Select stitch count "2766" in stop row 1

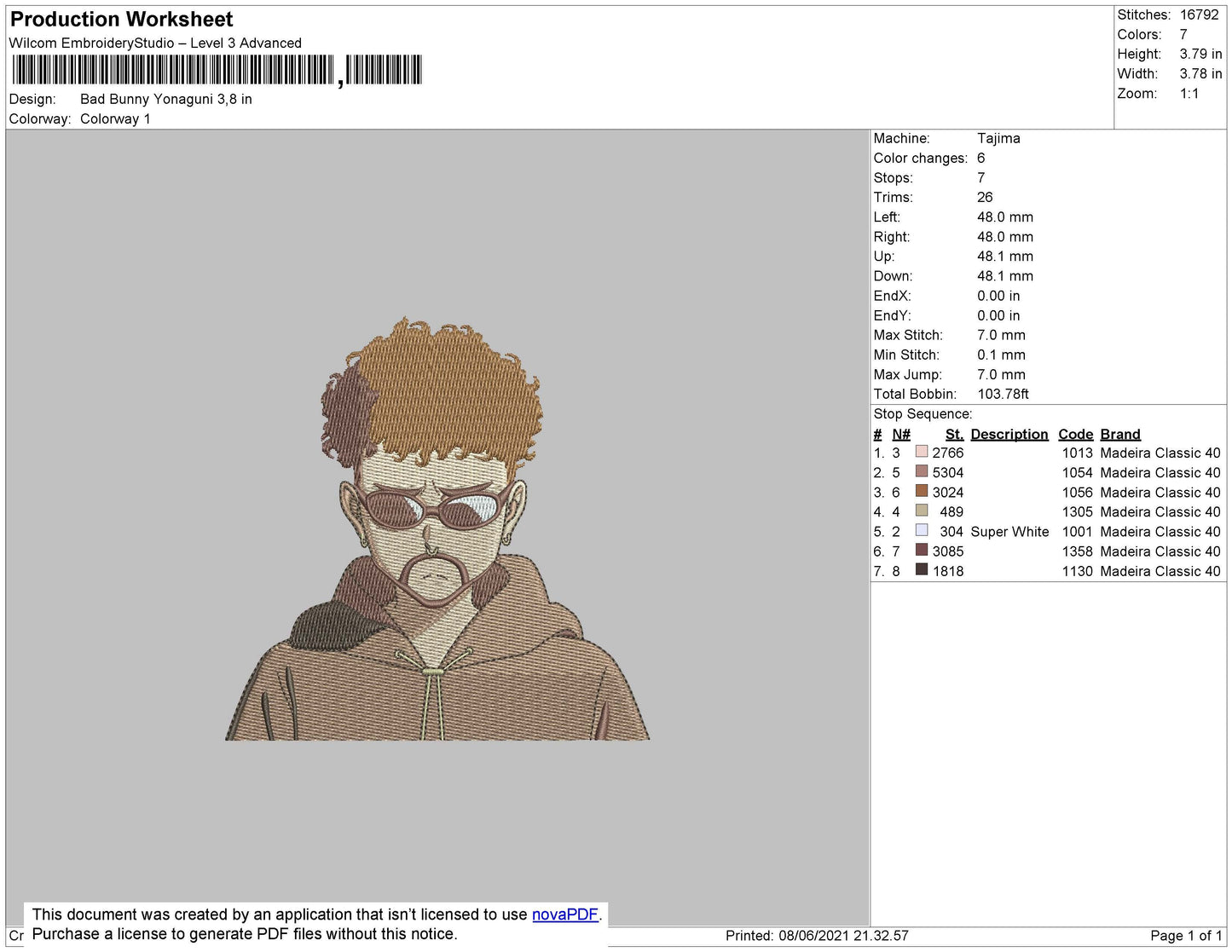point(948,453)
